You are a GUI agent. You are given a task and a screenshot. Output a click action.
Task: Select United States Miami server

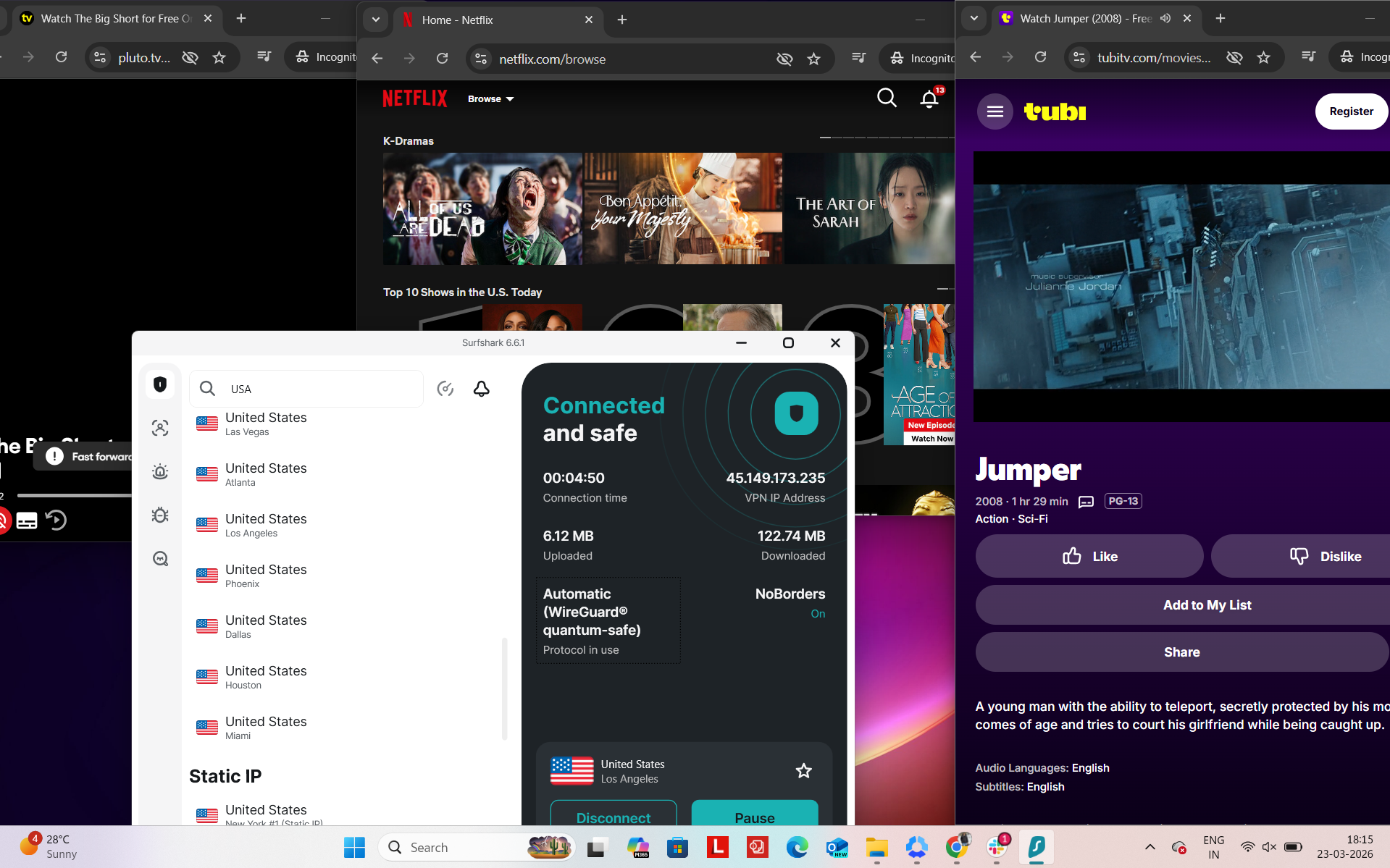pos(344,728)
